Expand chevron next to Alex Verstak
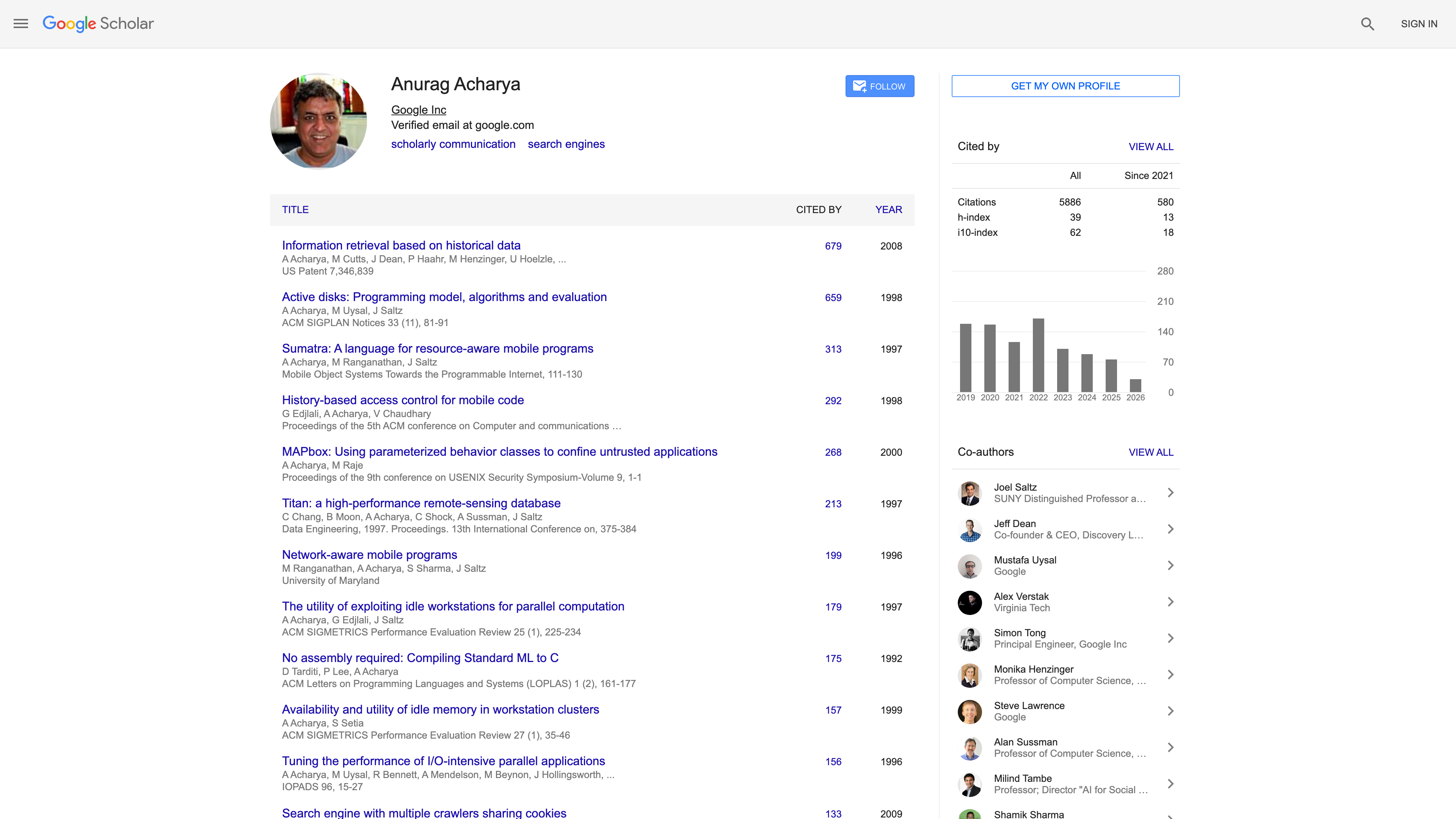Screen dimensions: 1456x819 (x=1170, y=602)
